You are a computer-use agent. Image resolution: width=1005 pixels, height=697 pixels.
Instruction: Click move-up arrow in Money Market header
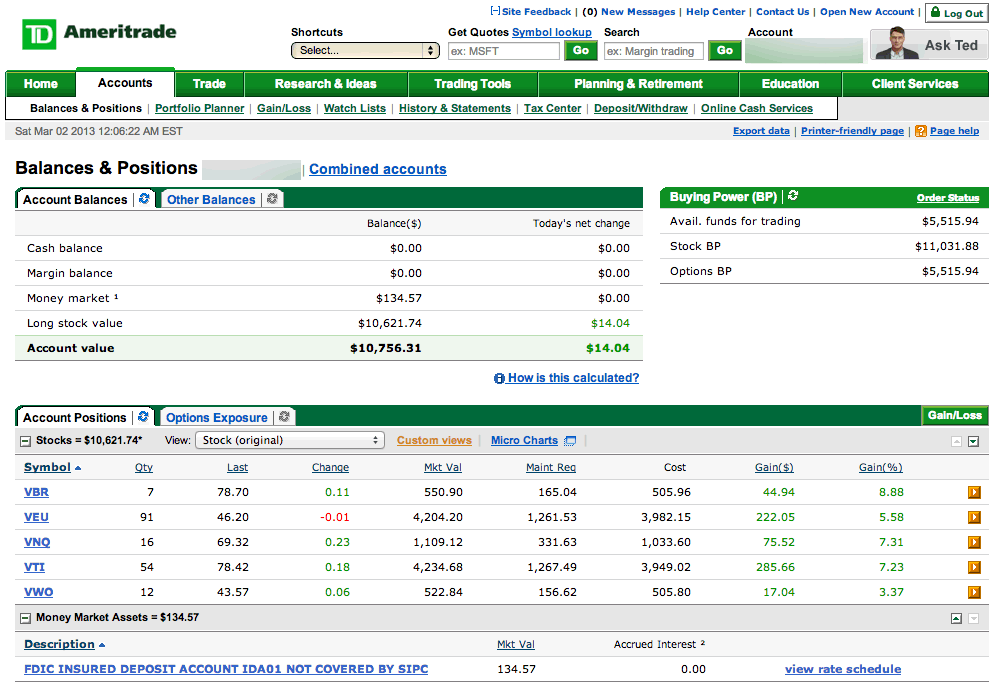[956, 619]
